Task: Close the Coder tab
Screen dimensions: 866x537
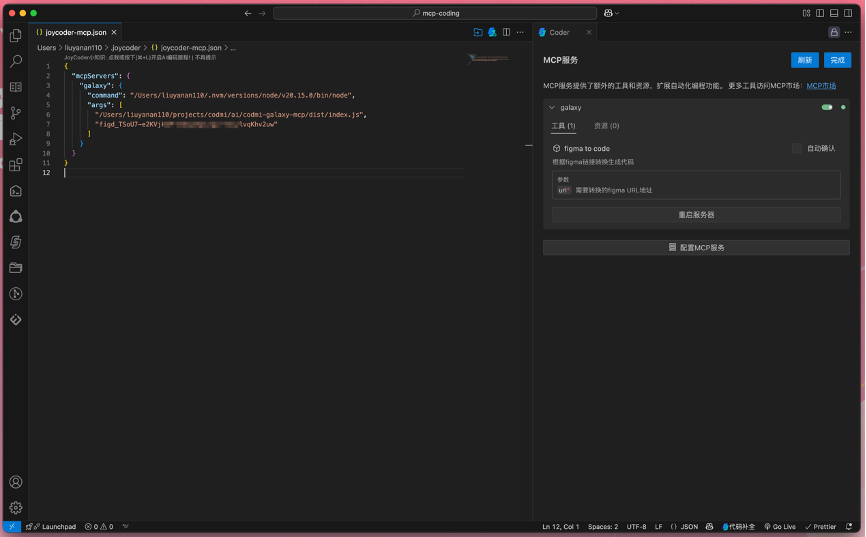Action: tap(589, 33)
